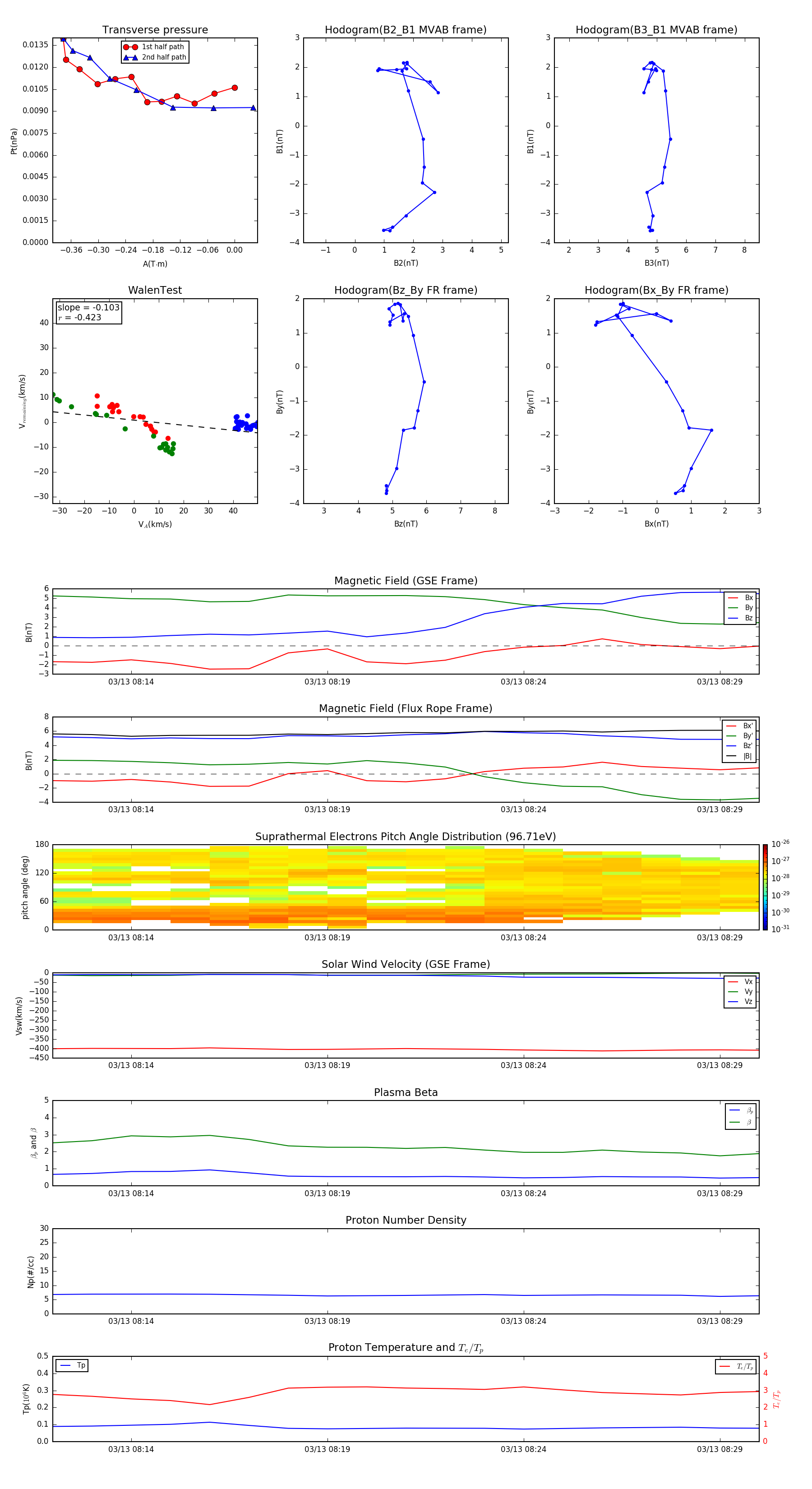812x1489 pixels.
Task: Click the '1st half path' legend entry
Action: coord(154,47)
